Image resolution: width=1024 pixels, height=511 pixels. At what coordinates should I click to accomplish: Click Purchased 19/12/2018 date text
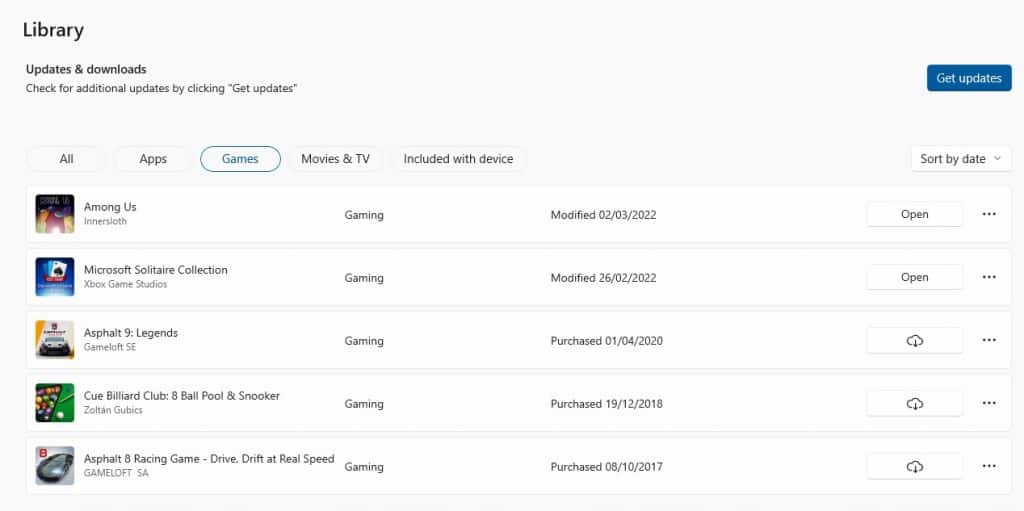(607, 404)
